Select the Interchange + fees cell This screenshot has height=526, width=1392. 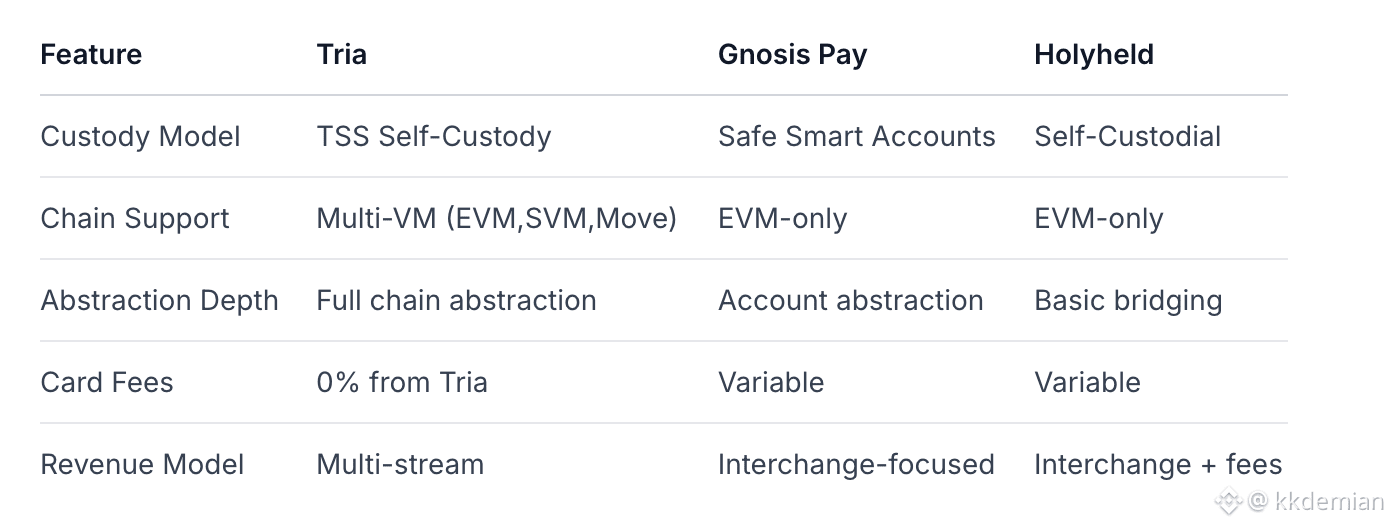pos(1158,464)
